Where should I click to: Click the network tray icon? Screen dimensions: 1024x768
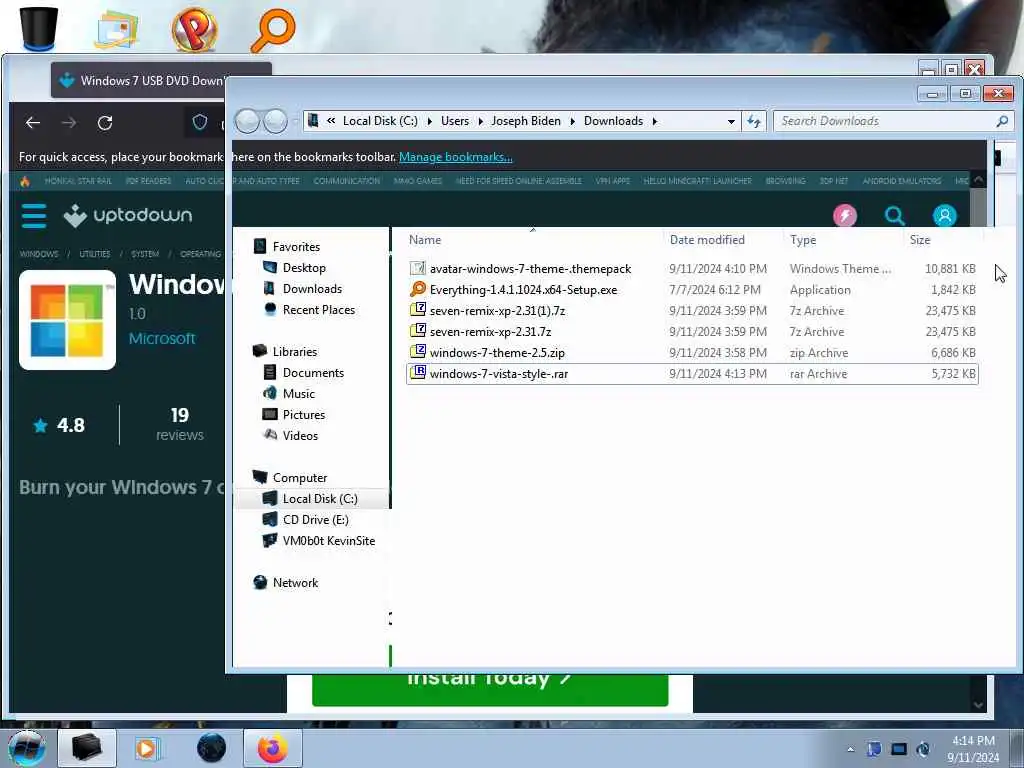pyautogui.click(x=899, y=749)
